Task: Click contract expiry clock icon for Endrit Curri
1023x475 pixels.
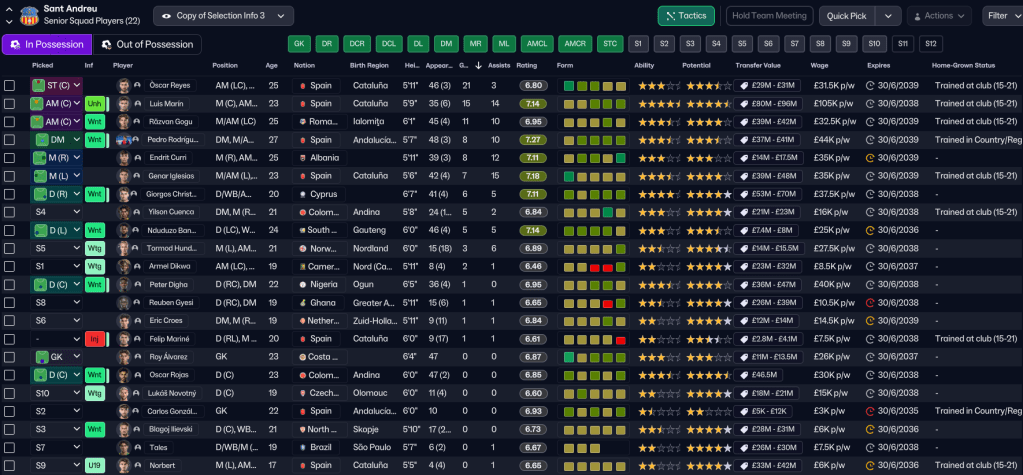Action: click(x=870, y=158)
